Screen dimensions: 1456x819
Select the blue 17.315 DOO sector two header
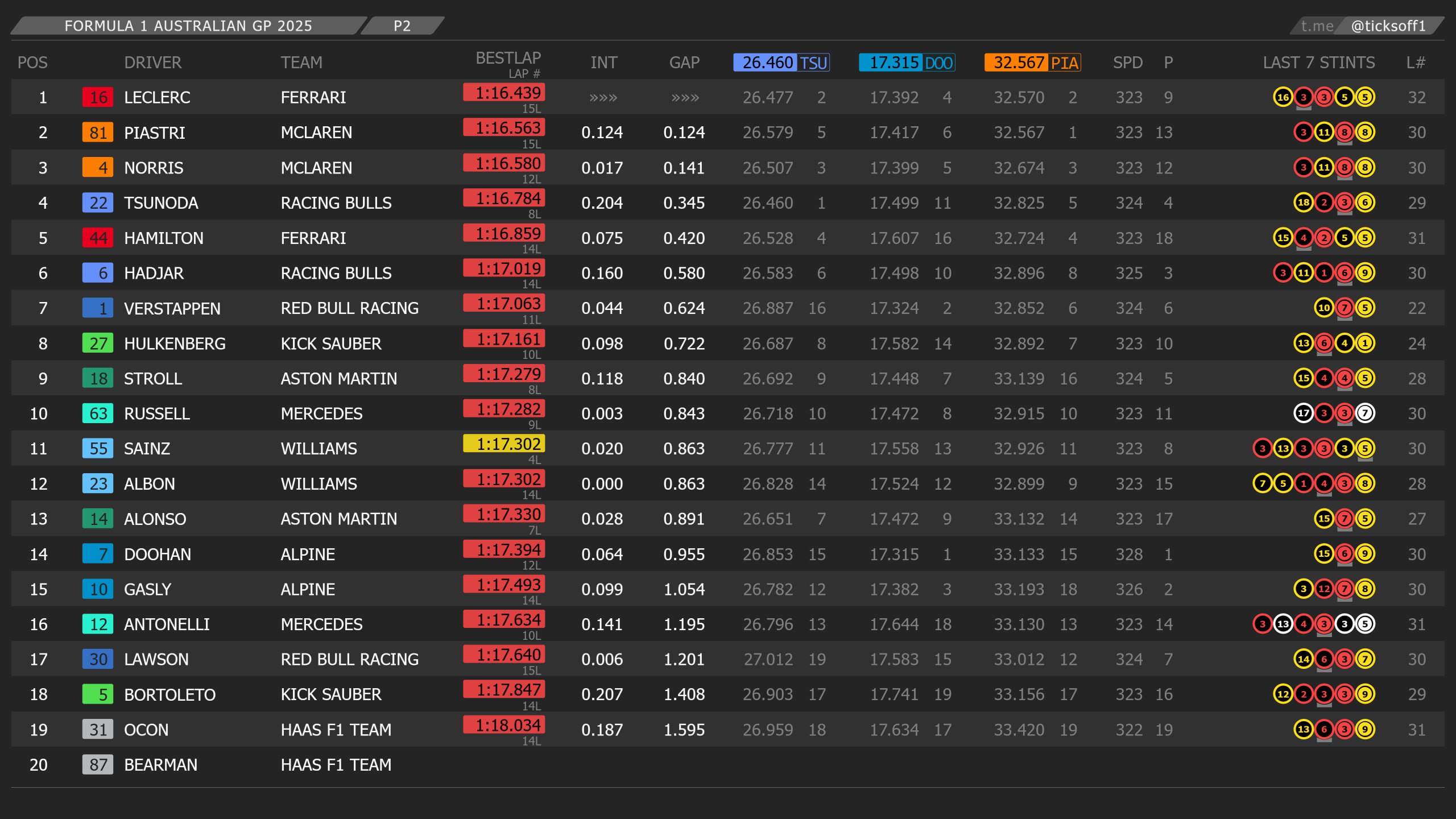pyautogui.click(x=907, y=63)
